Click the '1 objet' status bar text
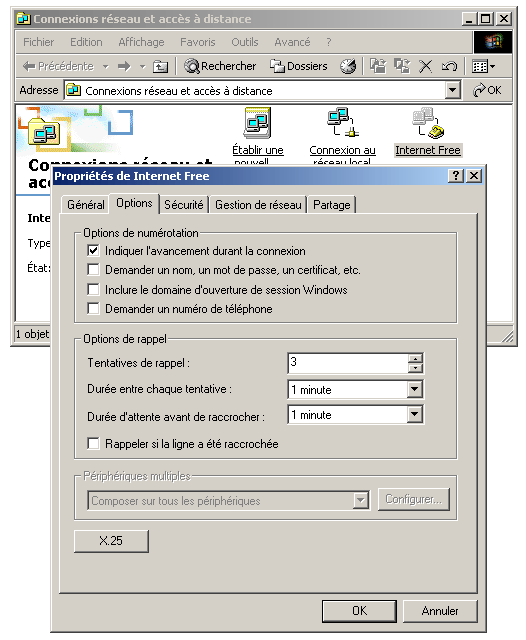 point(32,334)
